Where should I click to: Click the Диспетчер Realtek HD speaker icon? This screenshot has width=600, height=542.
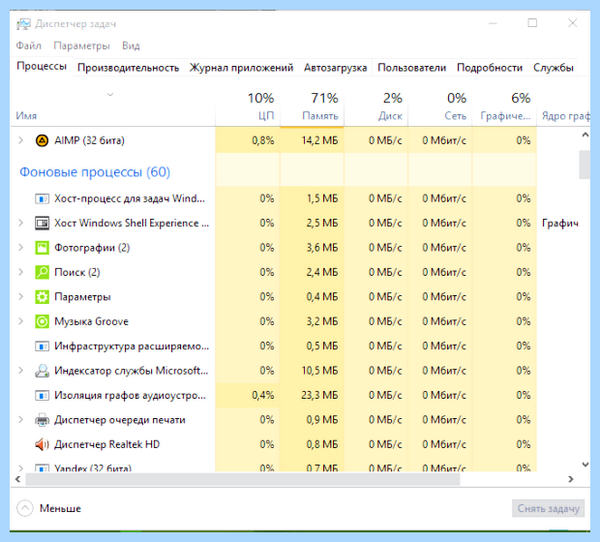point(42,444)
